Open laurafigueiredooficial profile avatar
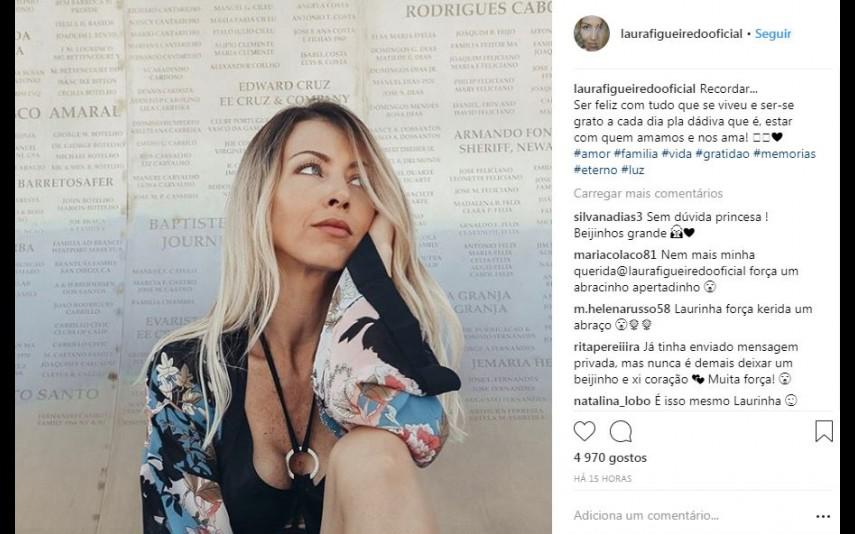 click(x=592, y=33)
